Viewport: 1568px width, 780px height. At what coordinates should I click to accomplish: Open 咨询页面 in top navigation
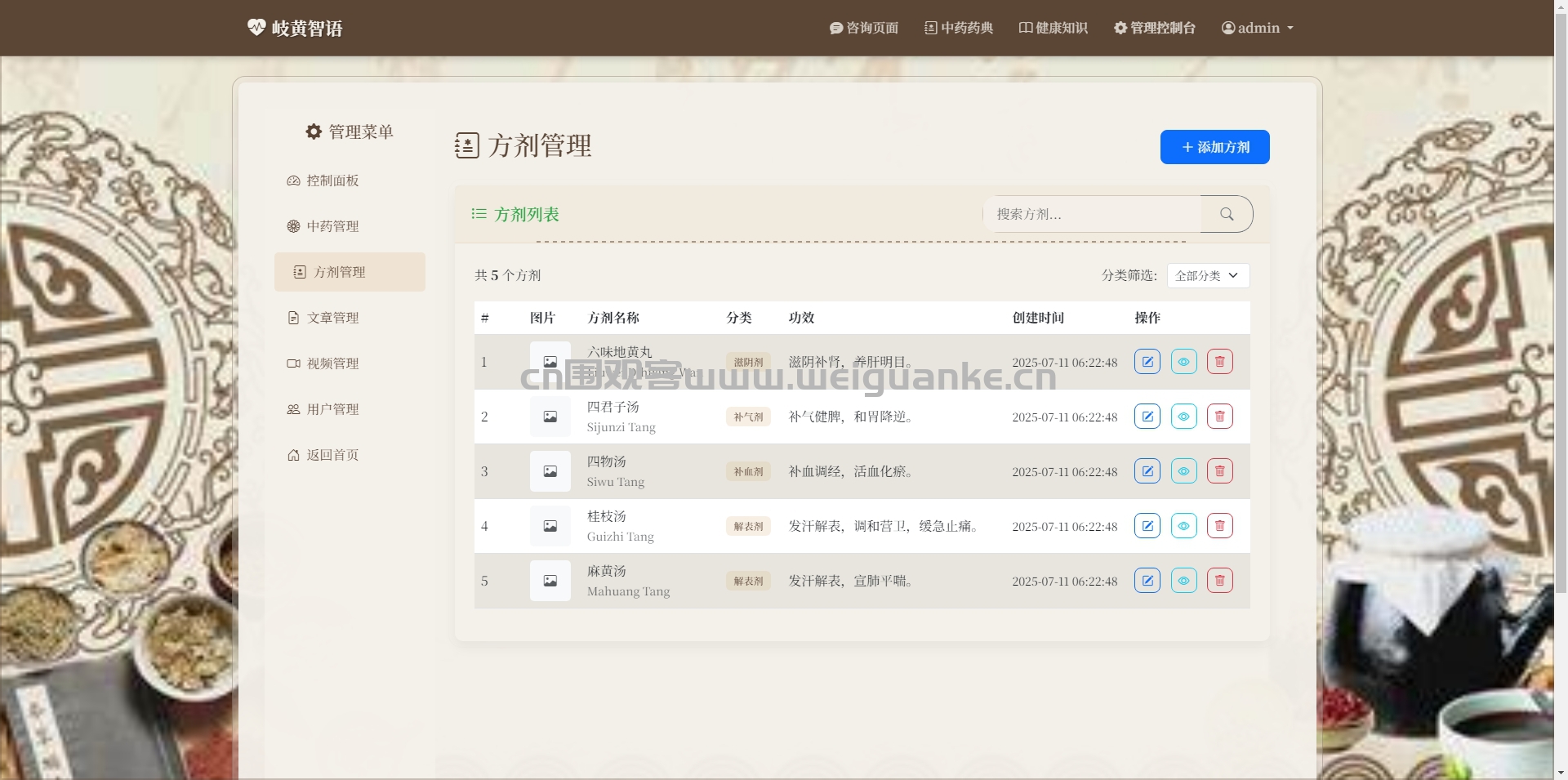point(864,28)
